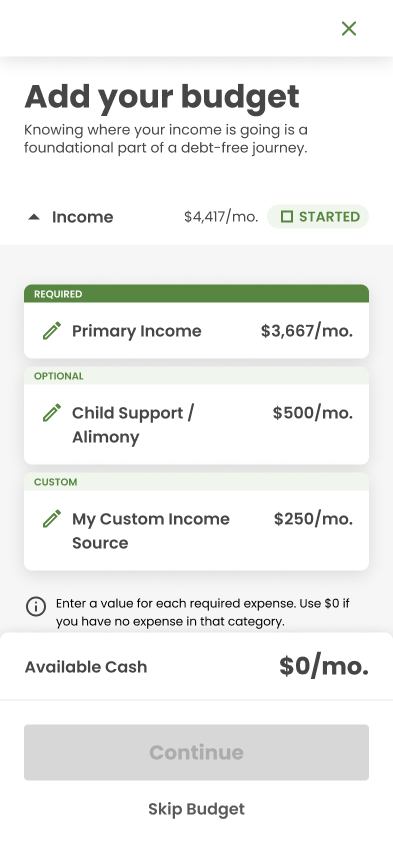
Task: Edit Child Support / Alimony via pencil icon
Action: (x=52, y=413)
